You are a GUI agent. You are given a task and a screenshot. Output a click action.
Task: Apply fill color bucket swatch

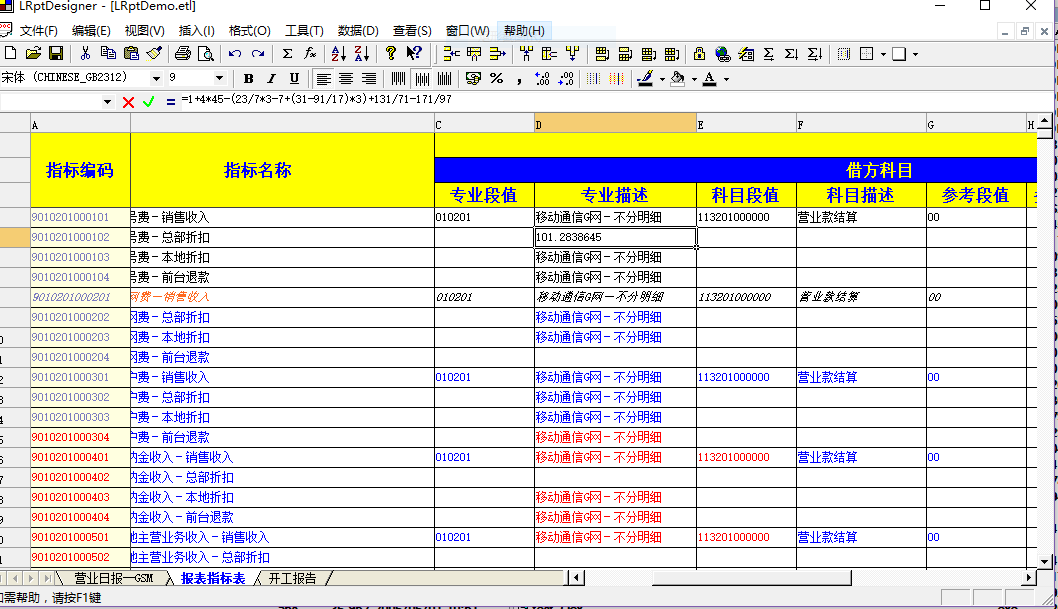(x=678, y=78)
